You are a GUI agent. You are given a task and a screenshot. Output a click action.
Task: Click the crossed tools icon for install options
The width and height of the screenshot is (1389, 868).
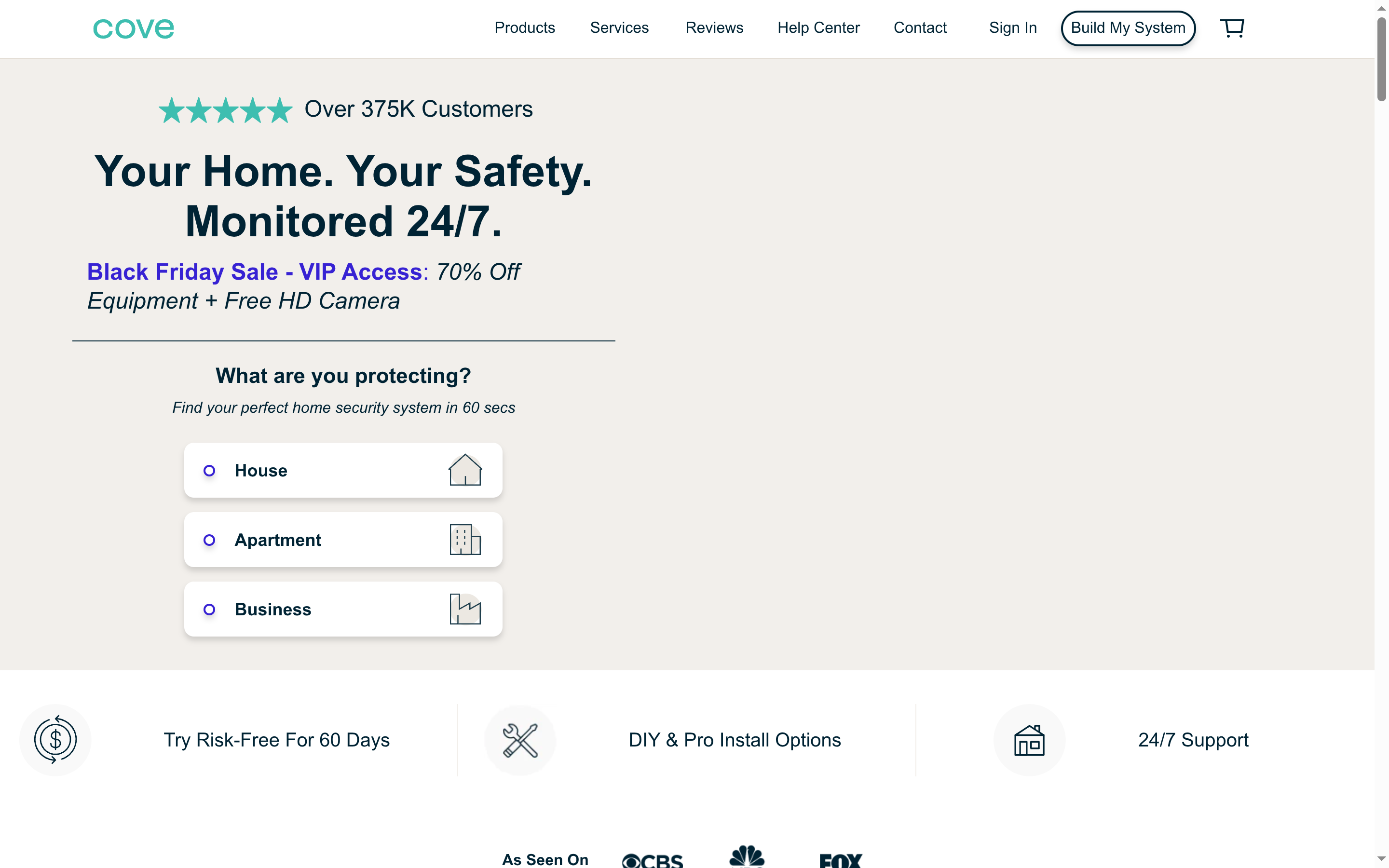click(519, 739)
